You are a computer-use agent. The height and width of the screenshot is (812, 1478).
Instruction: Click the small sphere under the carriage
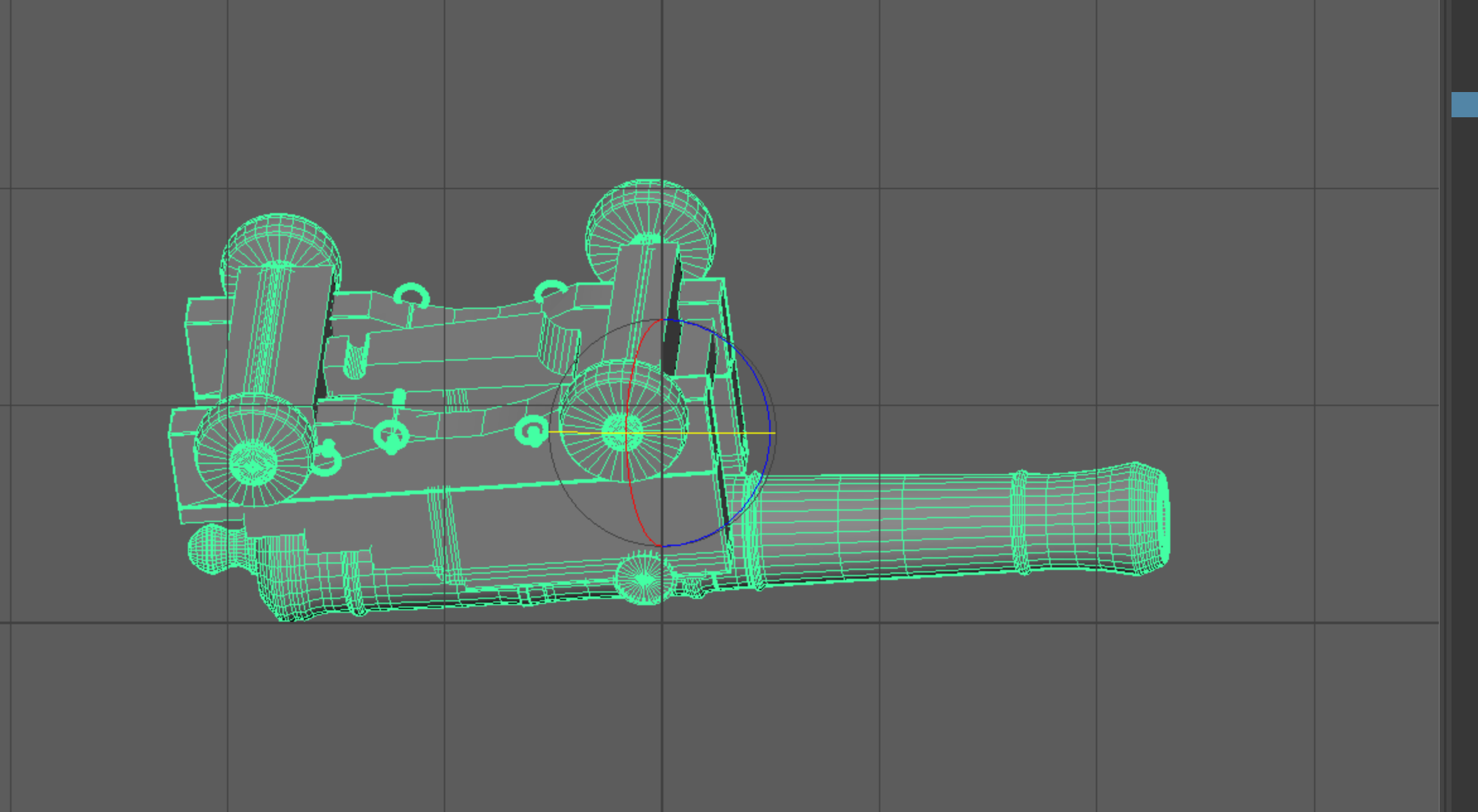tap(642, 580)
